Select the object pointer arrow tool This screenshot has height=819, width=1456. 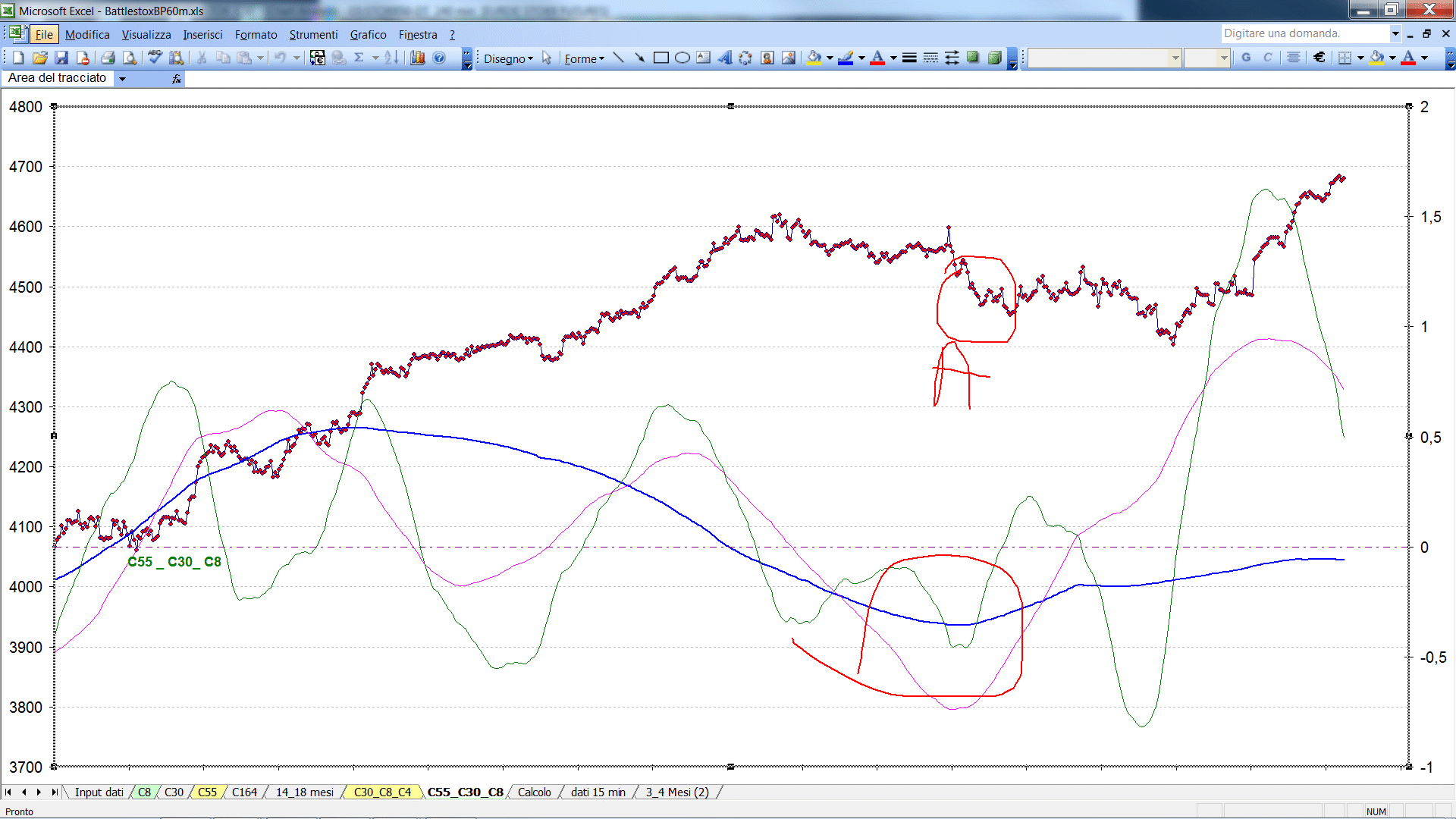click(x=547, y=58)
